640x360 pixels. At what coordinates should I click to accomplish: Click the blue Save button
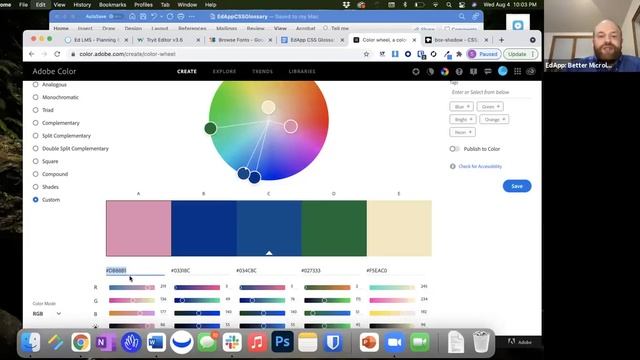pyautogui.click(x=517, y=186)
